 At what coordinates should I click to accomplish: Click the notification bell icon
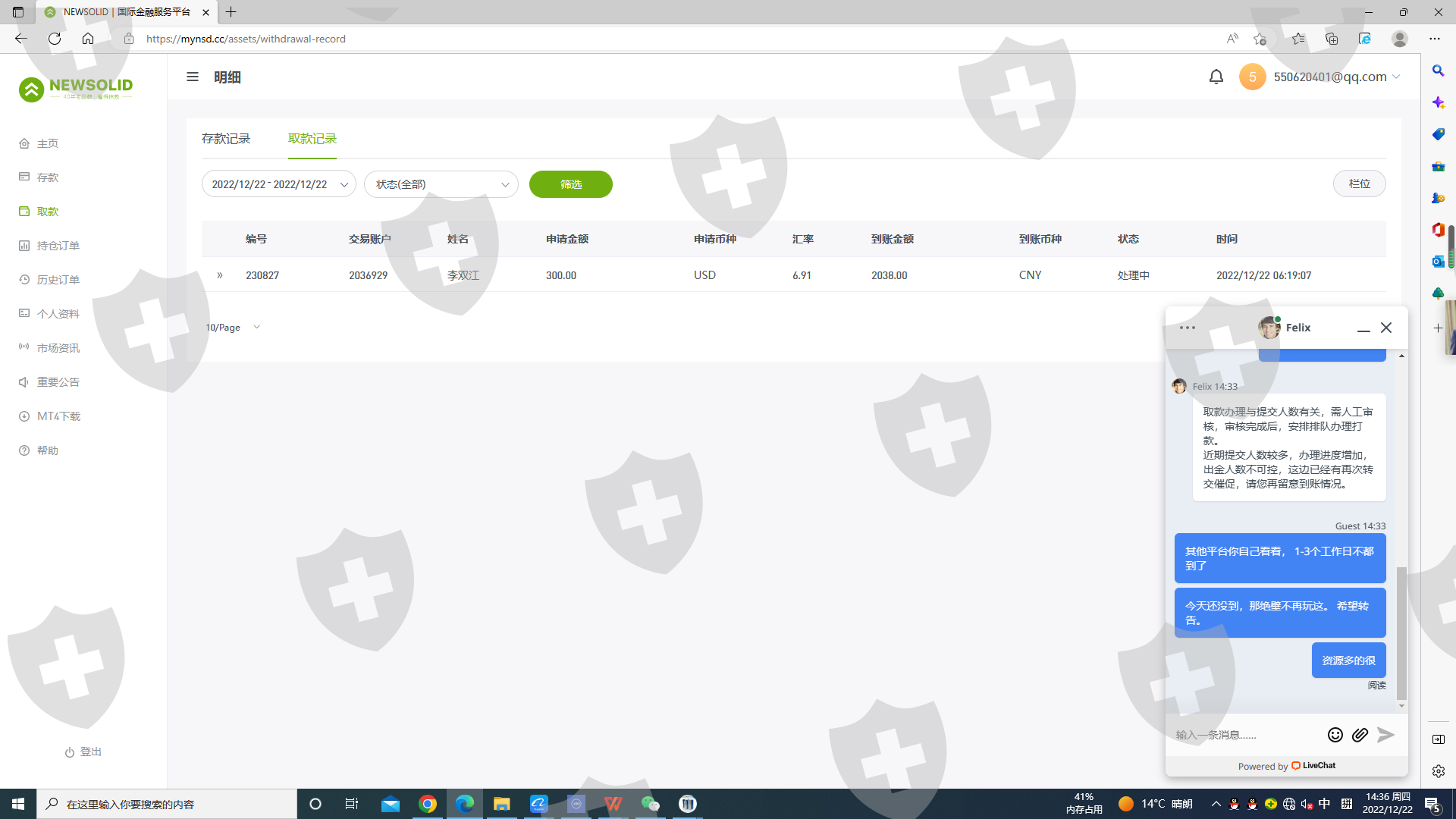[1216, 77]
